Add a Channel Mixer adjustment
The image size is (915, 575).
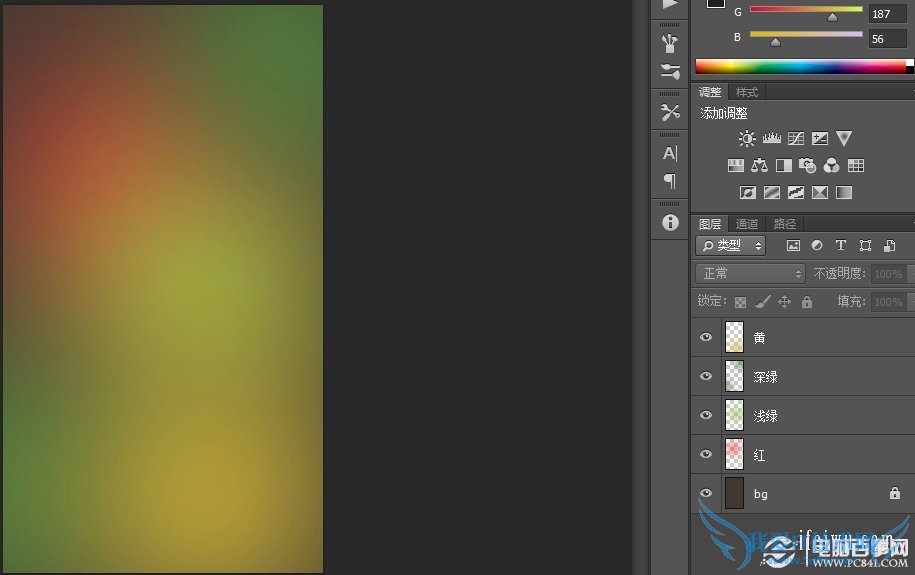832,166
